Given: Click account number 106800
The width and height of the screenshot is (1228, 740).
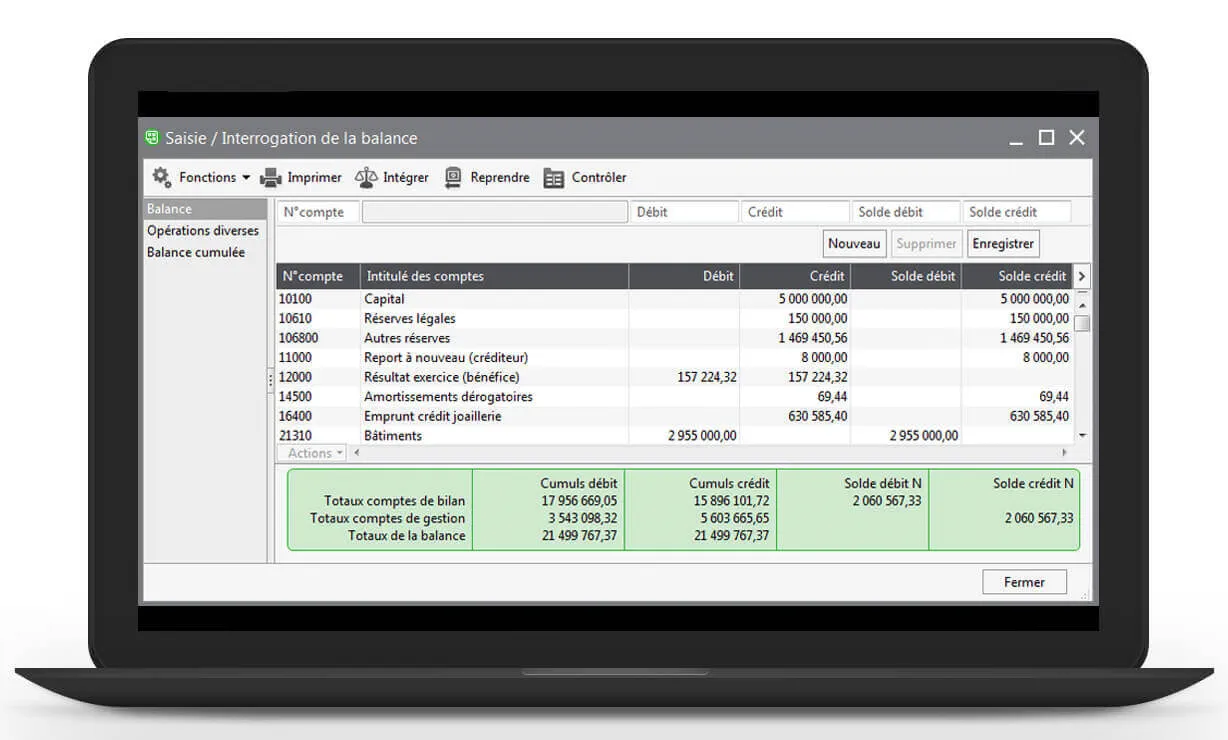Looking at the screenshot, I should coord(299,338).
